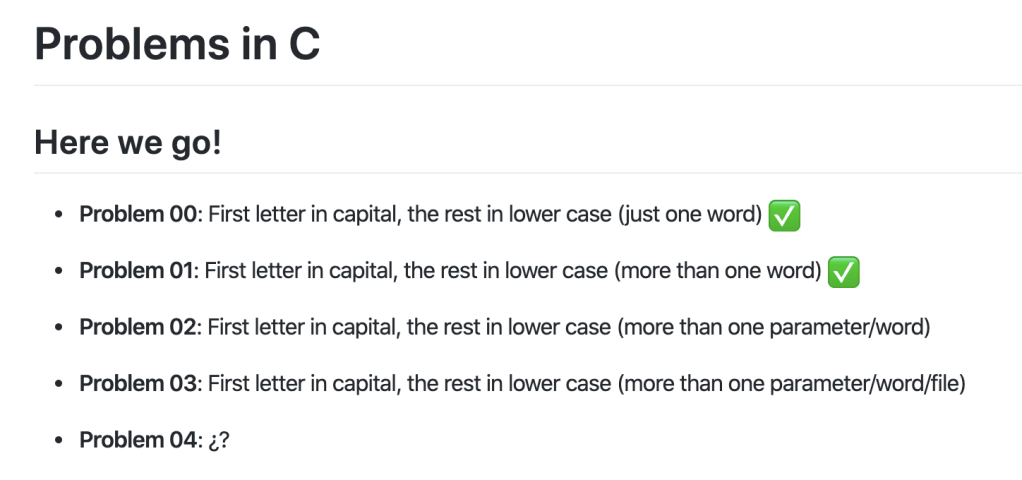The width and height of the screenshot is (1022, 480).
Task: Click the "(more than one parameter/word/file)" text
Action: [x=790, y=383]
